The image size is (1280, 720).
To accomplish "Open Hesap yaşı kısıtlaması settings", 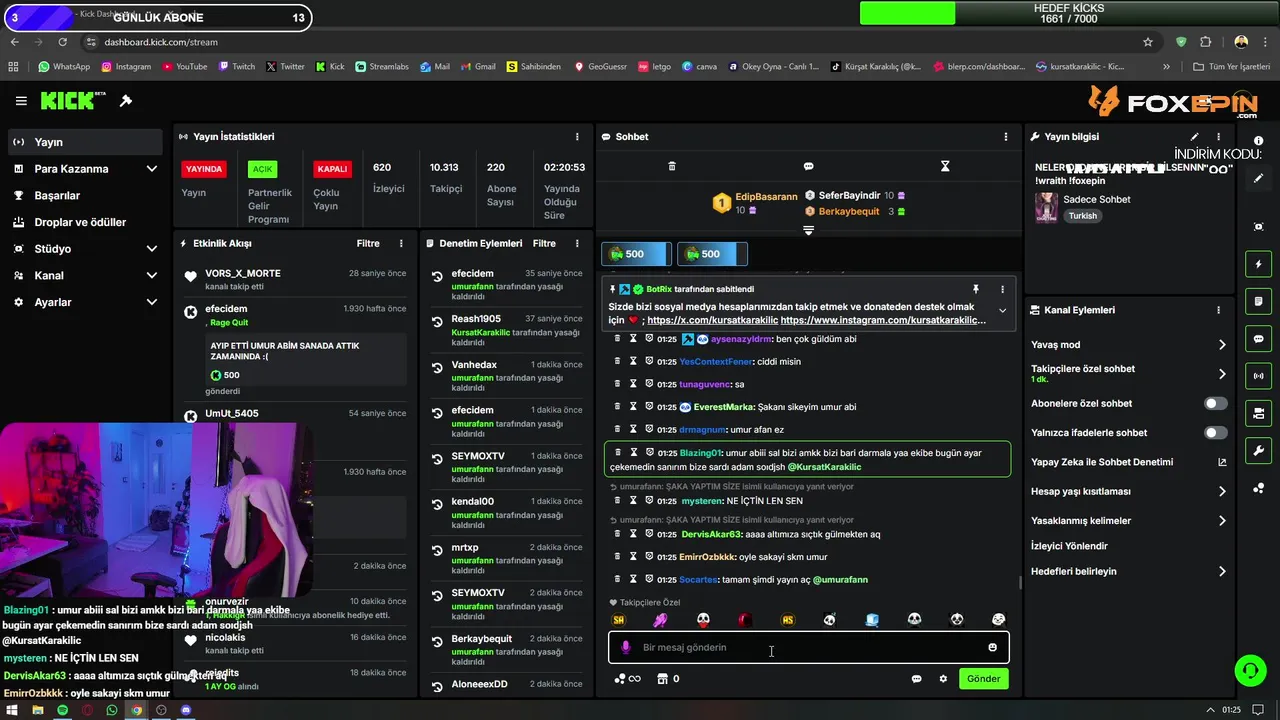I will tap(1129, 491).
